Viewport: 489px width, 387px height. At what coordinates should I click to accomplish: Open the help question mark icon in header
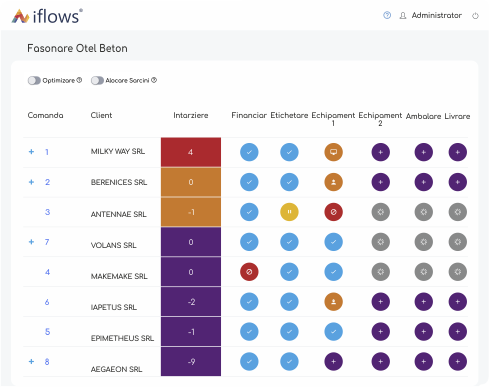pos(387,15)
